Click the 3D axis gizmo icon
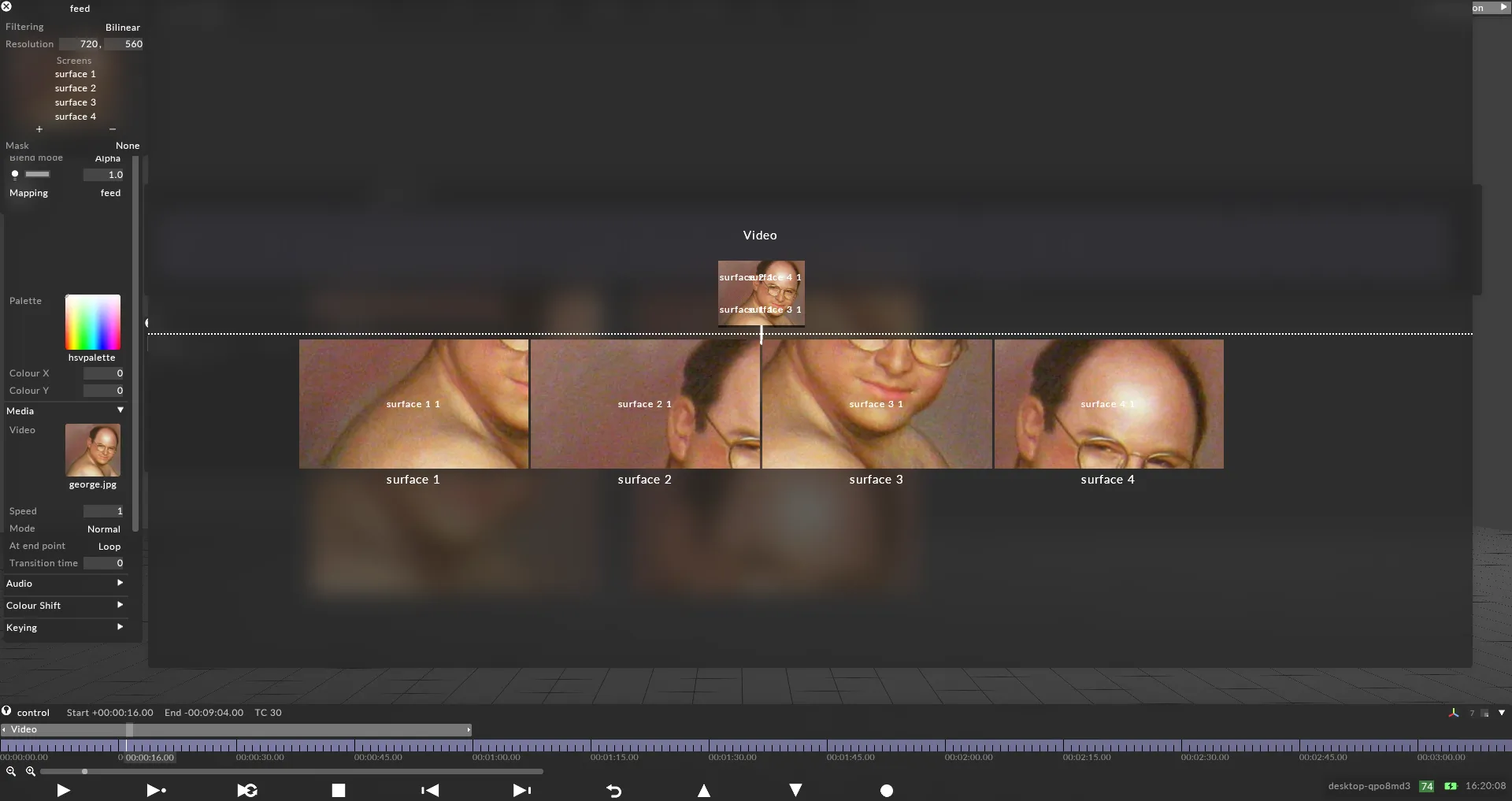This screenshot has height=801, width=1512. [1454, 713]
